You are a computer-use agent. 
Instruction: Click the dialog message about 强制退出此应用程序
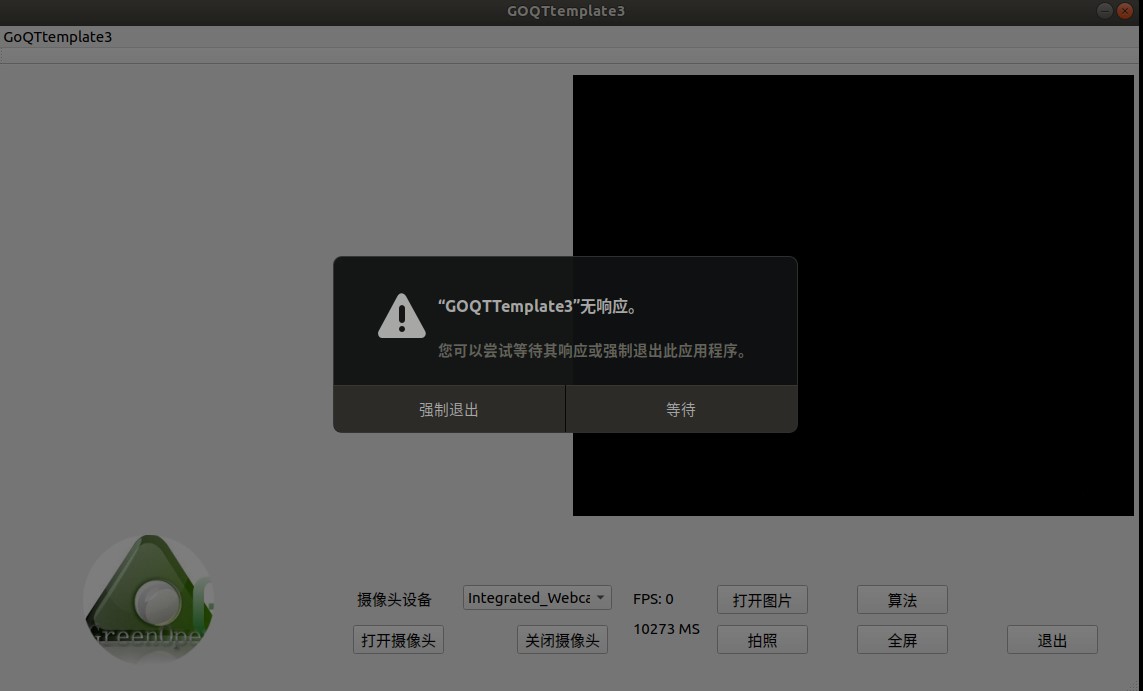point(593,351)
